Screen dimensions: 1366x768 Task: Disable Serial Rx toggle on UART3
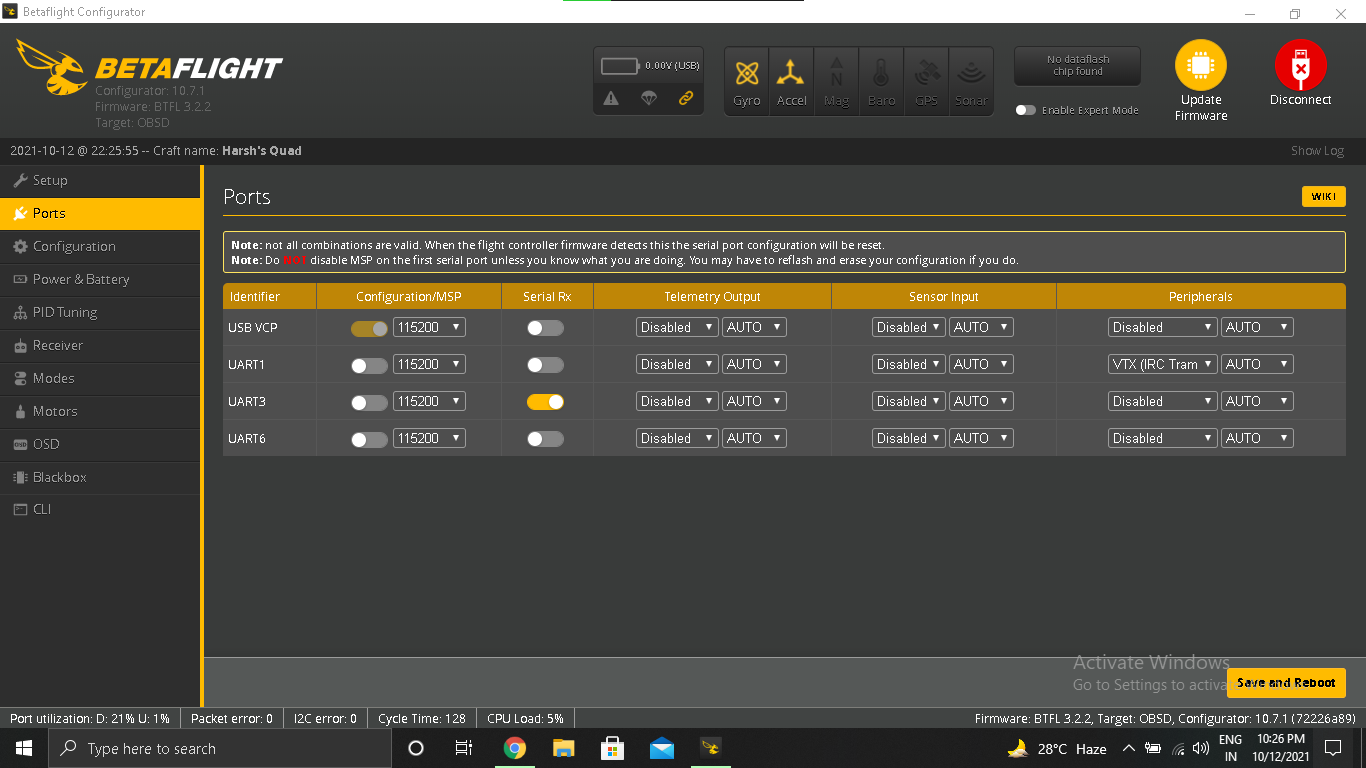point(545,402)
